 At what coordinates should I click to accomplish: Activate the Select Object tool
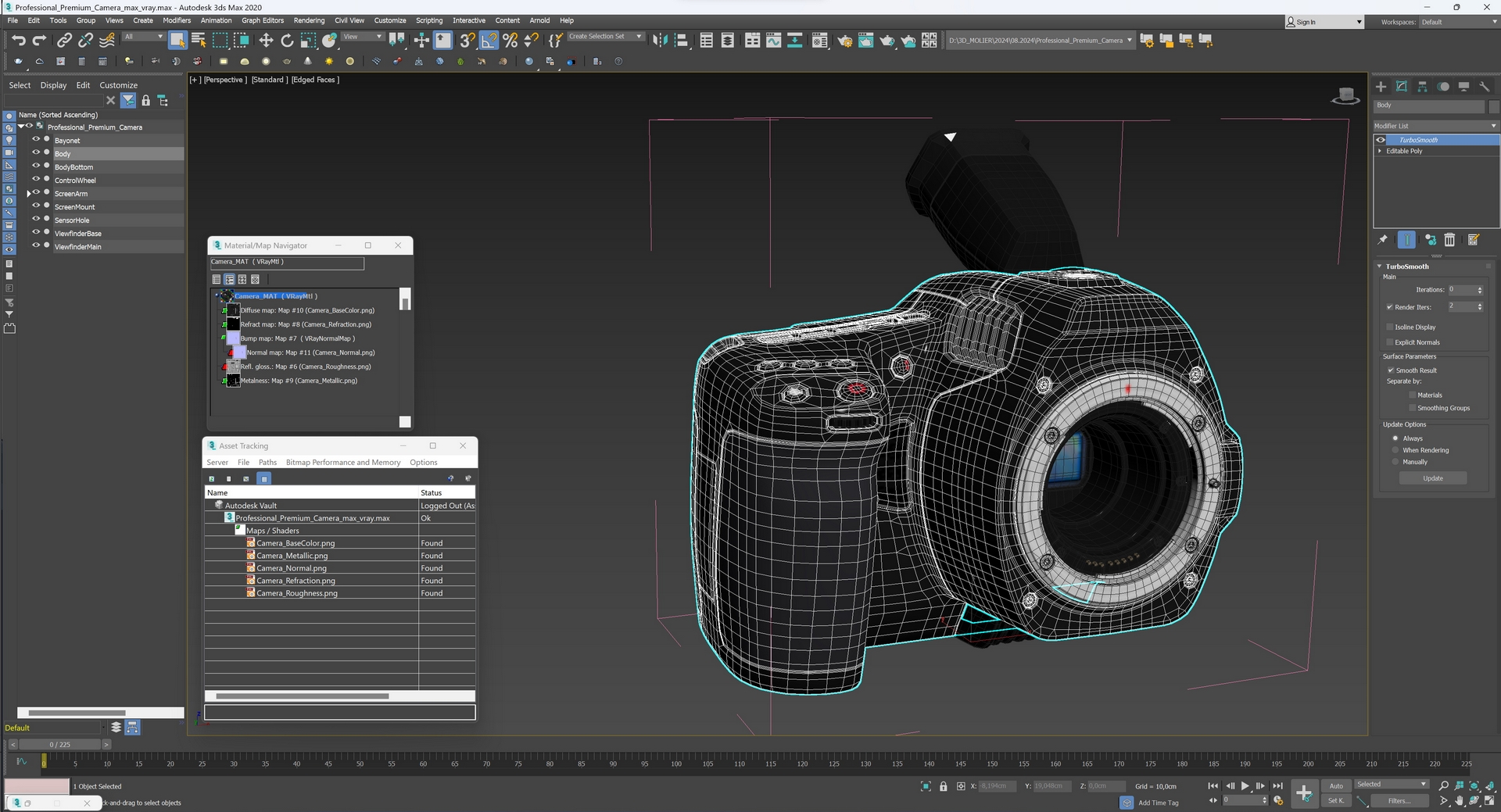(177, 40)
